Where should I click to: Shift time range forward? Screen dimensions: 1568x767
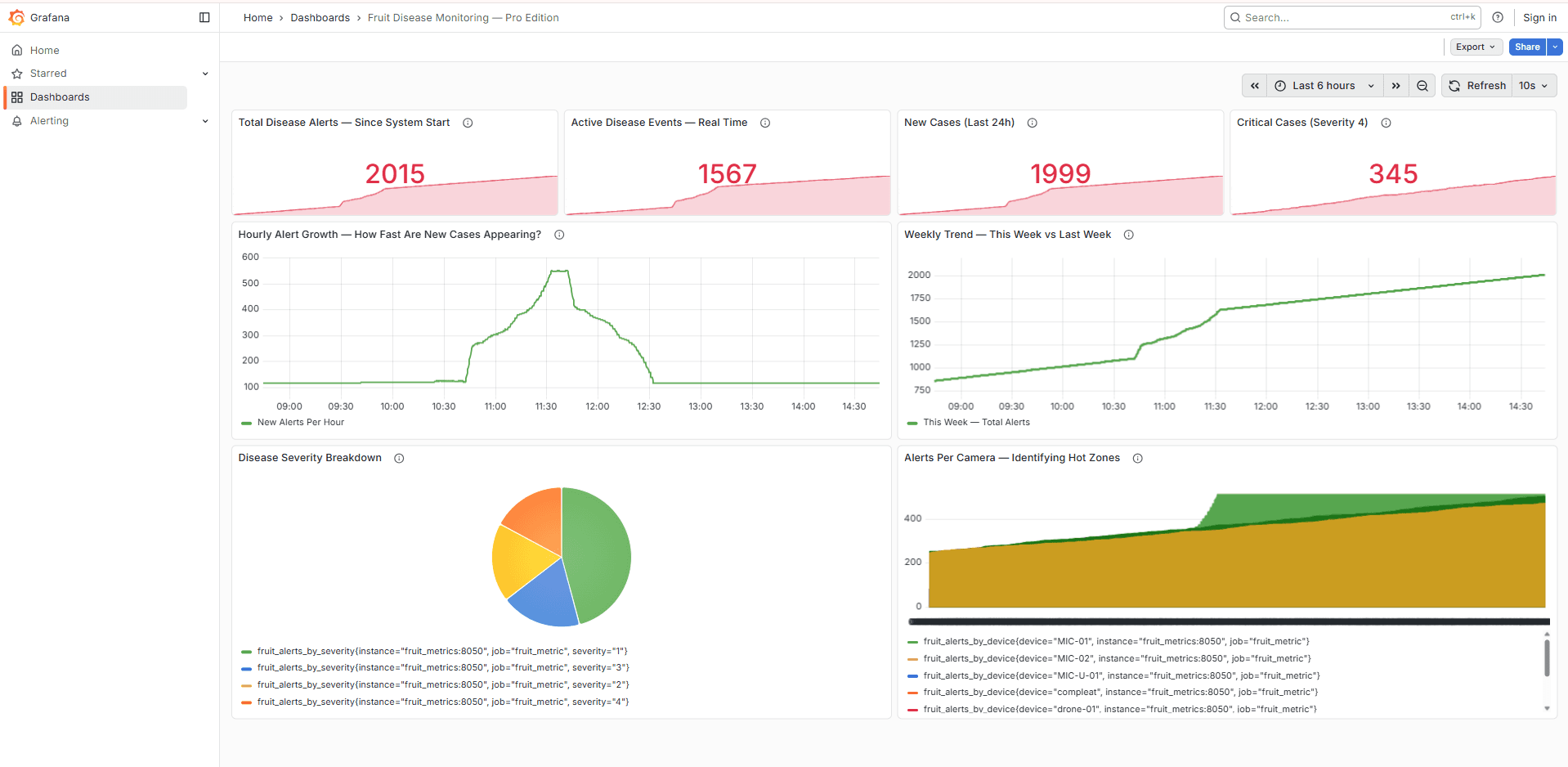point(1396,86)
